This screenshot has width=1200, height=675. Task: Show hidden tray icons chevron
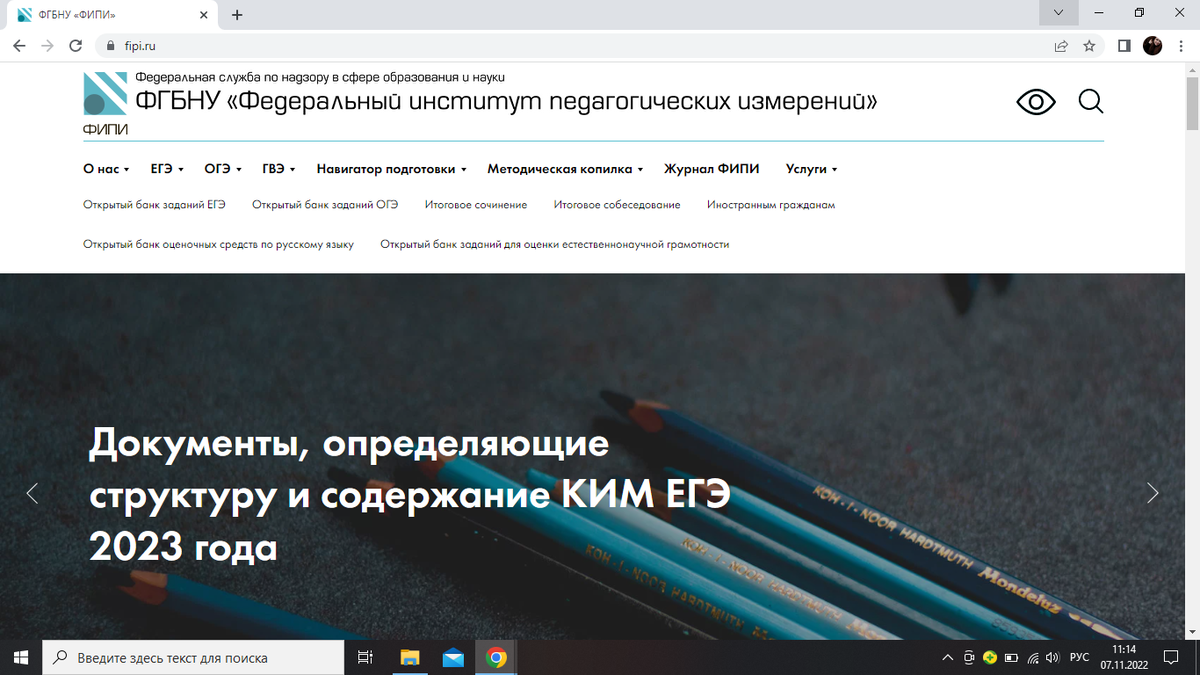click(x=948, y=658)
